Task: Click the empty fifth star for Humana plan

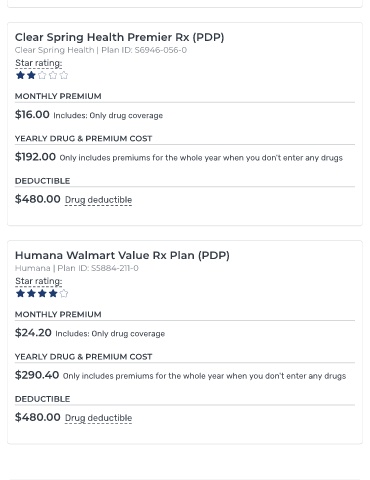Action: (64, 293)
